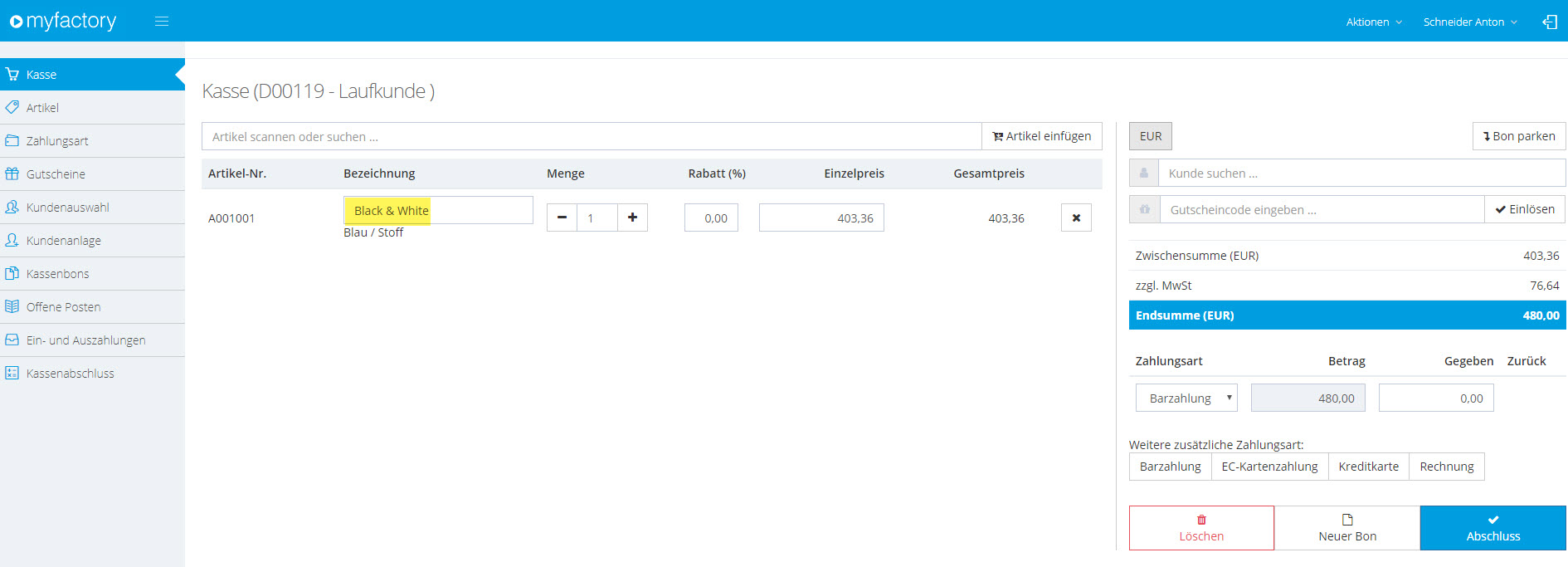Click the checkmark icon on Abschluss
1568x567 pixels.
[1493, 520]
